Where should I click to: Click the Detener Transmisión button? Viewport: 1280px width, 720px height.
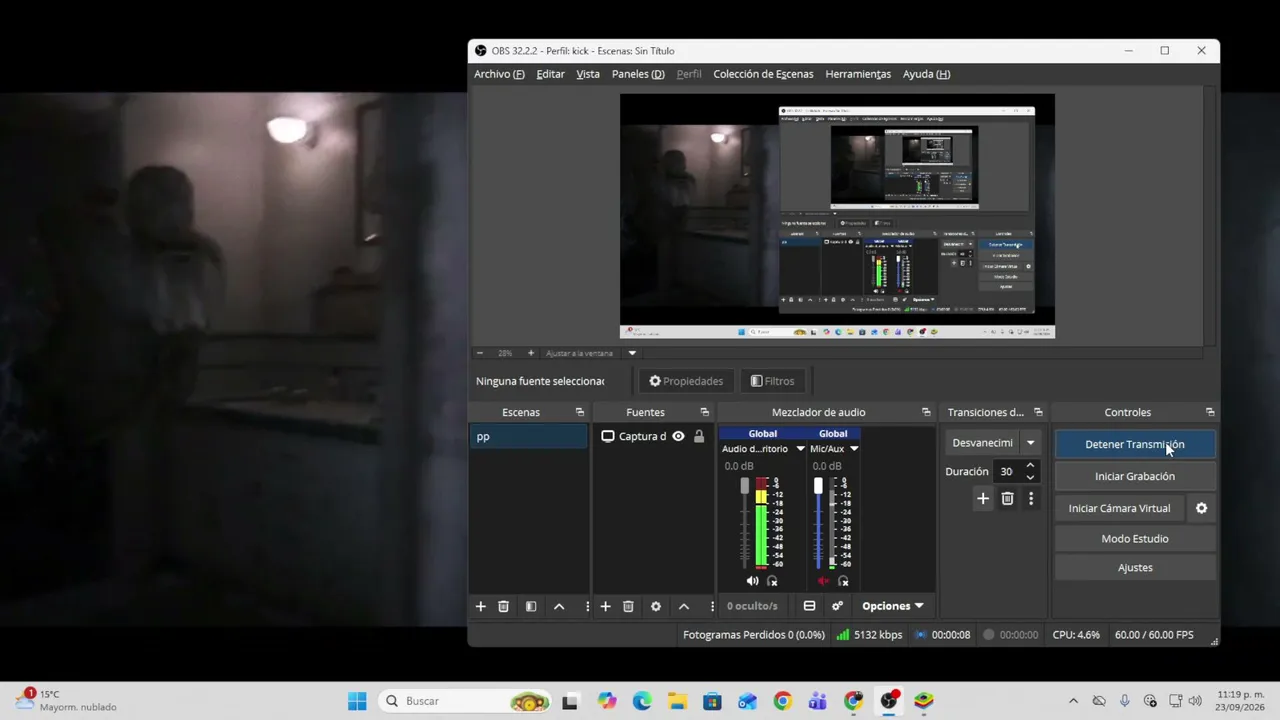(x=1135, y=444)
